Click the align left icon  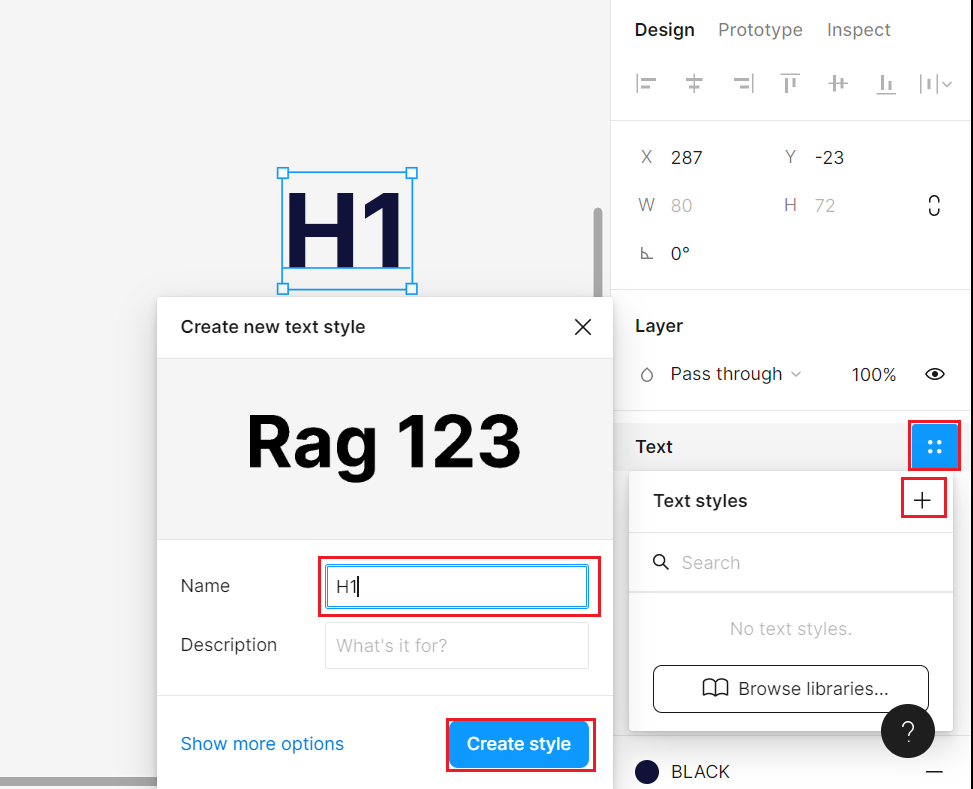[x=646, y=84]
